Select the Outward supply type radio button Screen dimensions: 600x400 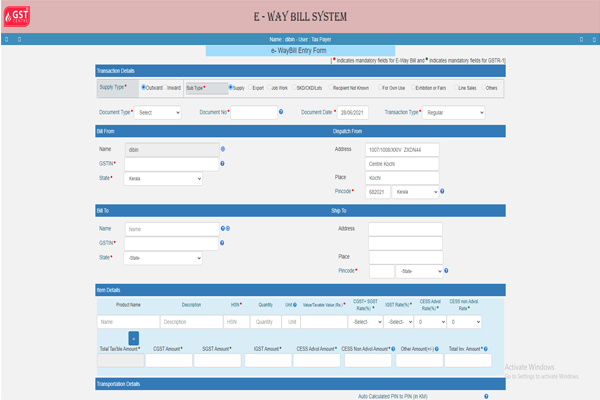click(144, 87)
